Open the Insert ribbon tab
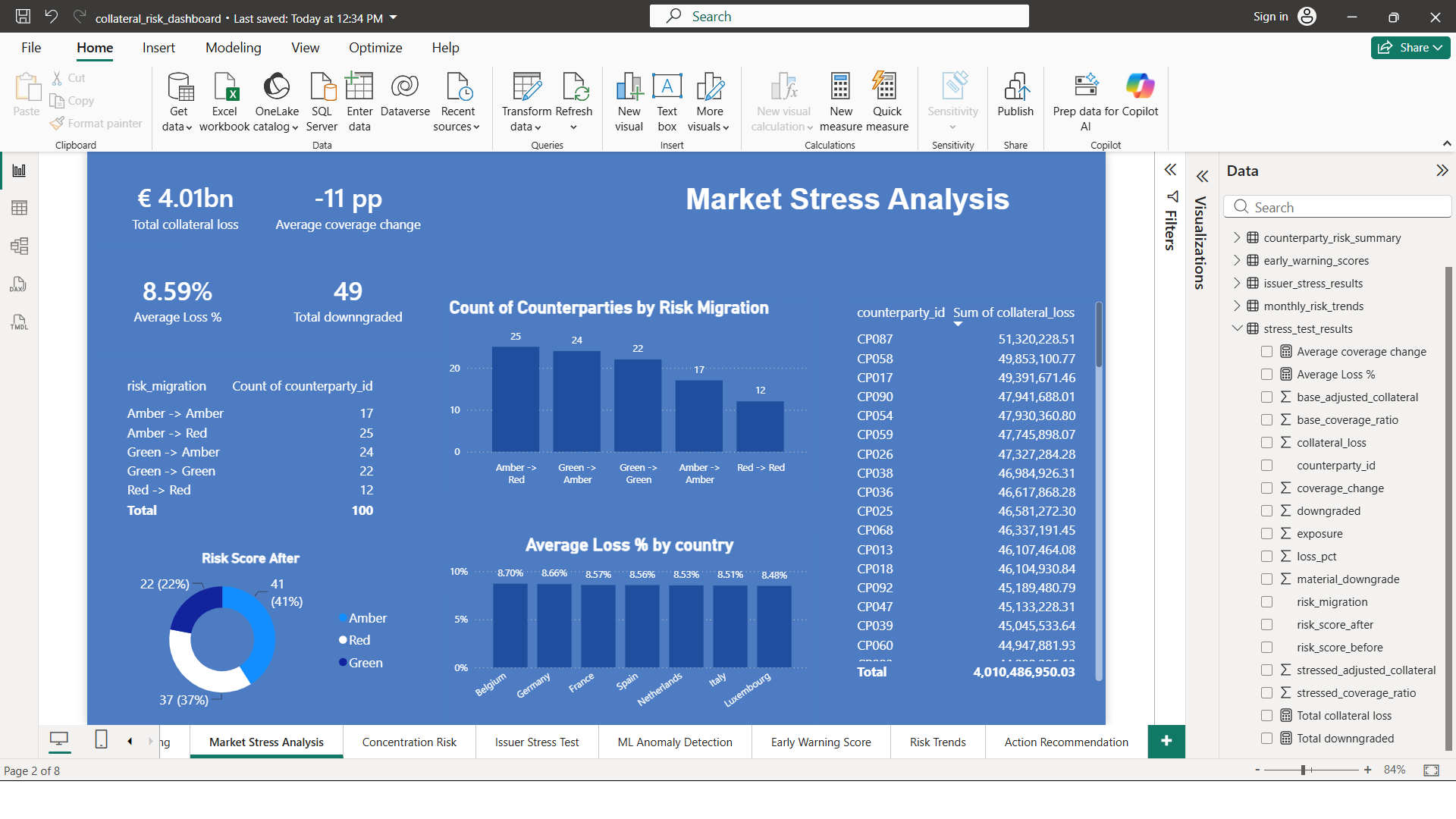Viewport: 1456px width, 819px height. click(158, 48)
